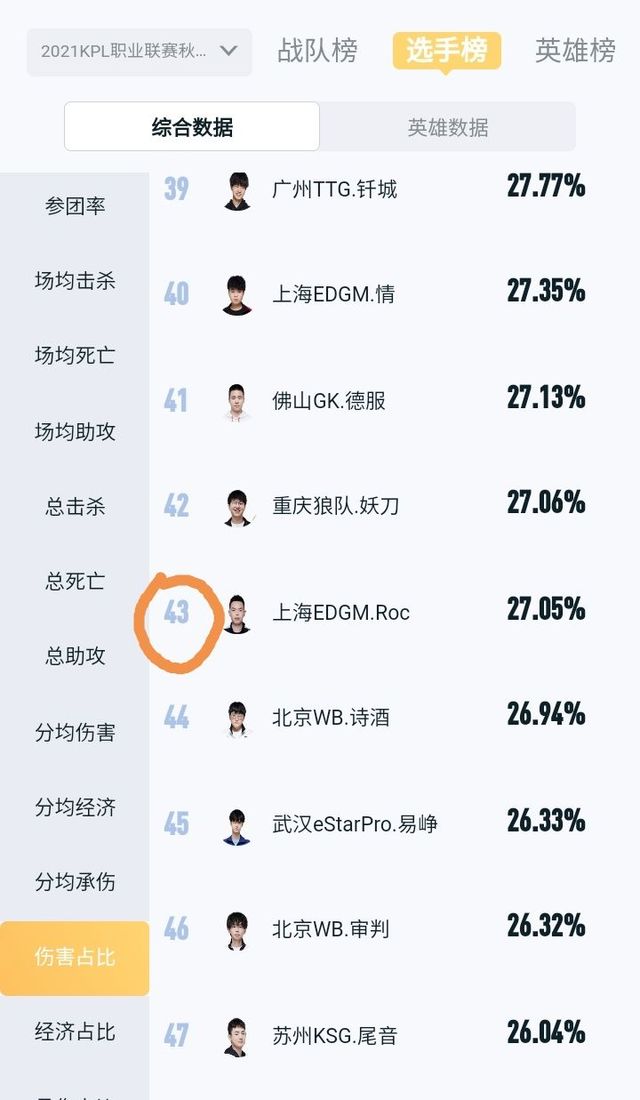This screenshot has height=1100, width=640.
Task: Toggle to 英雄数据 view
Action: click(448, 127)
